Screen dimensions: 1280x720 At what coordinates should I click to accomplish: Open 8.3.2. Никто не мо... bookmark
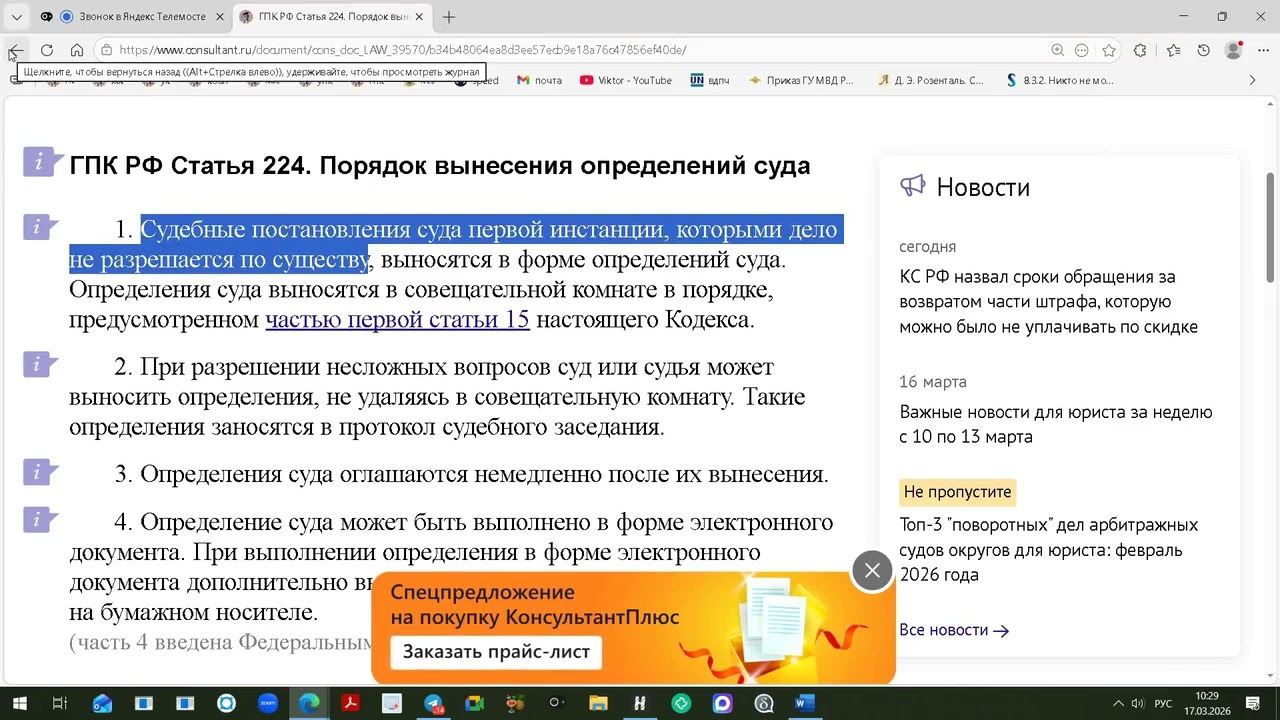(x=1060, y=80)
